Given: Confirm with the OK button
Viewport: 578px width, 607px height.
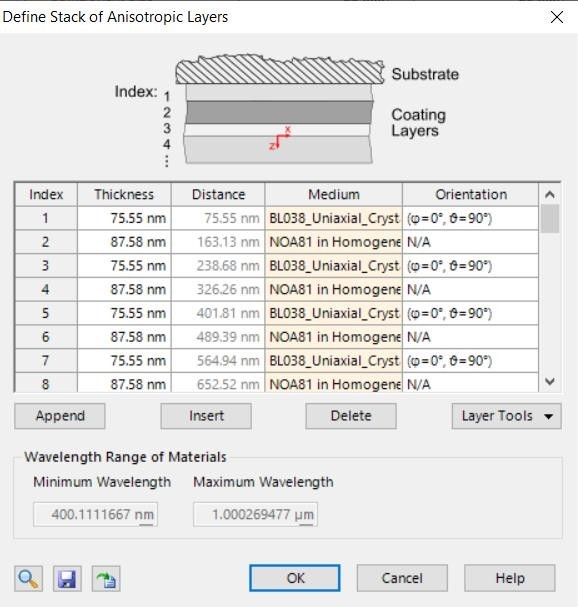Looking at the screenshot, I should pyautogui.click(x=295, y=578).
